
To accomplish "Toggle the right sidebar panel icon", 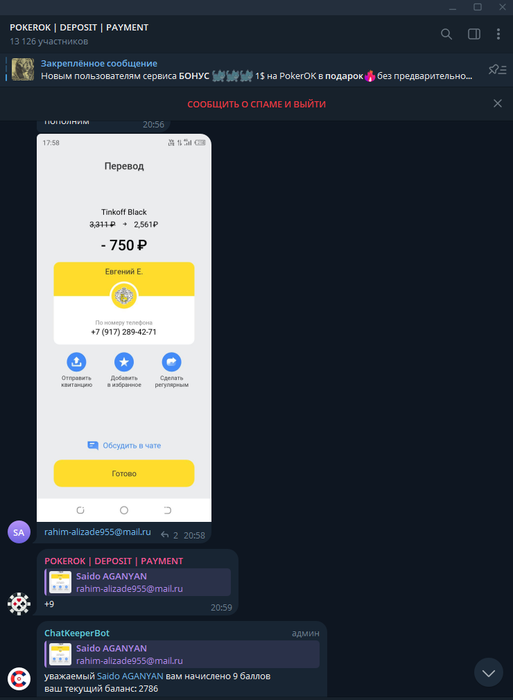I will click(474, 34).
